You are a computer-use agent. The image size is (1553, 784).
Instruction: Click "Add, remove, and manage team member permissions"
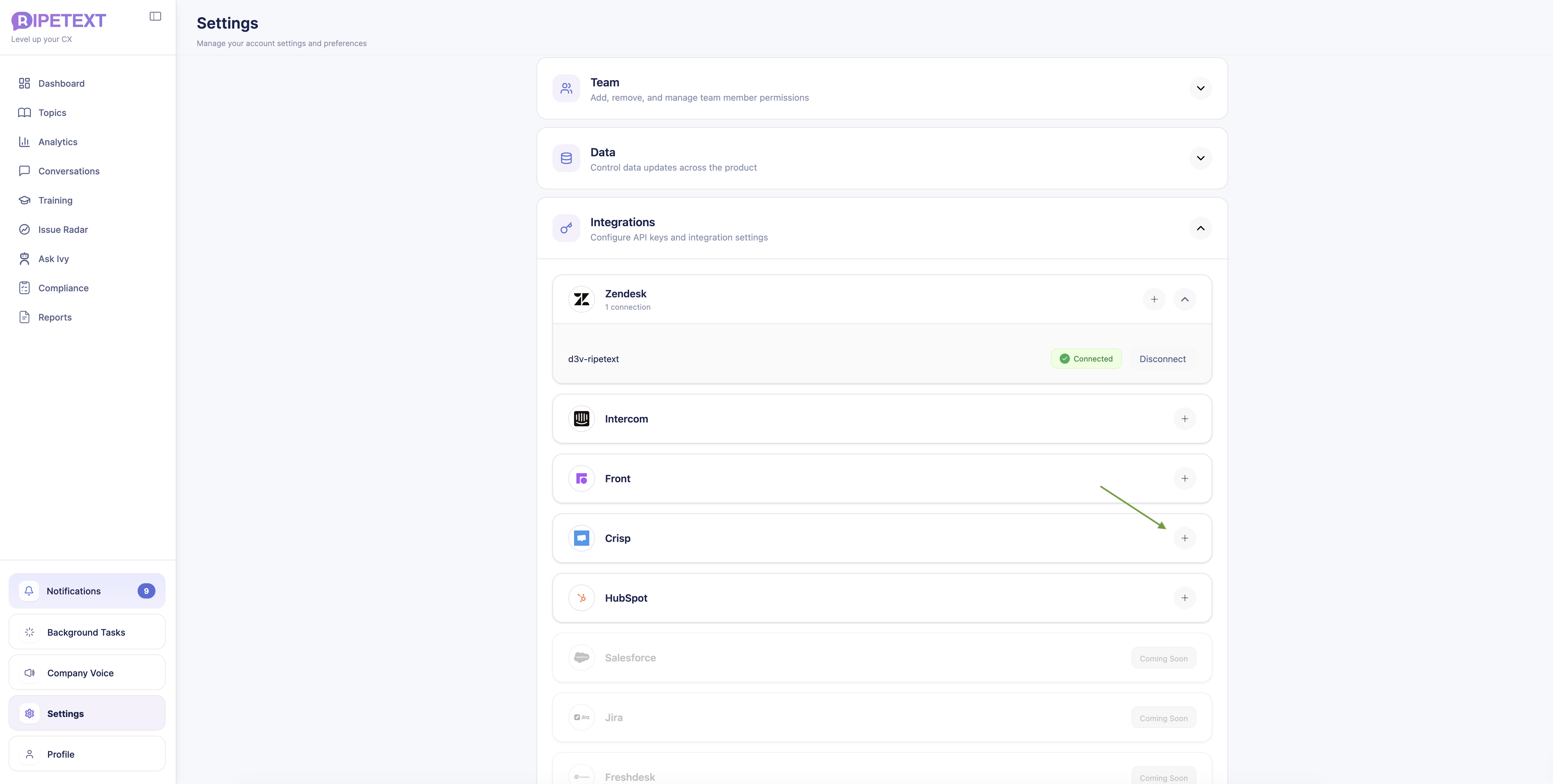(x=699, y=98)
